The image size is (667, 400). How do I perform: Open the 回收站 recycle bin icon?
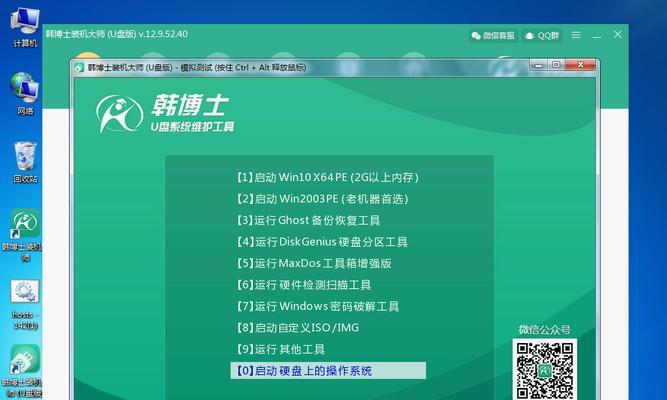tap(25, 163)
